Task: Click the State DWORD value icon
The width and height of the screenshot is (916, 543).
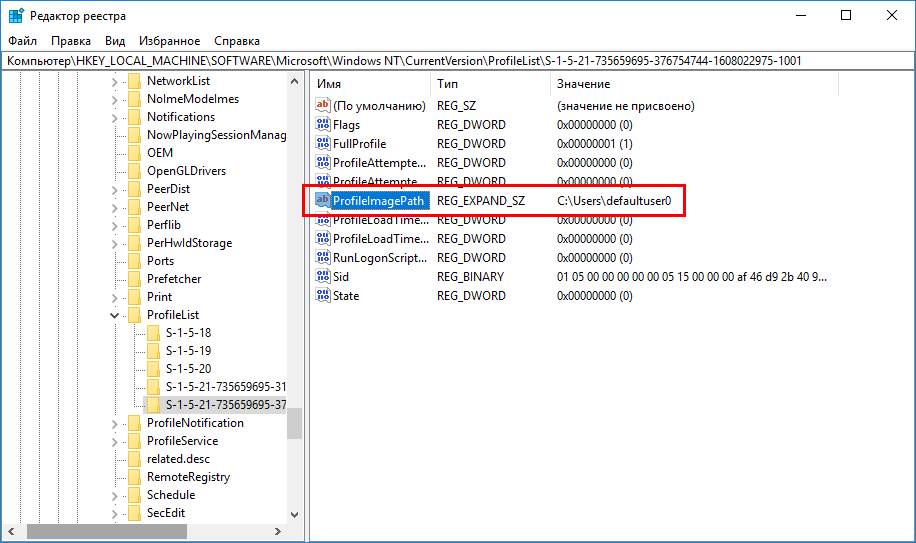Action: [323, 296]
